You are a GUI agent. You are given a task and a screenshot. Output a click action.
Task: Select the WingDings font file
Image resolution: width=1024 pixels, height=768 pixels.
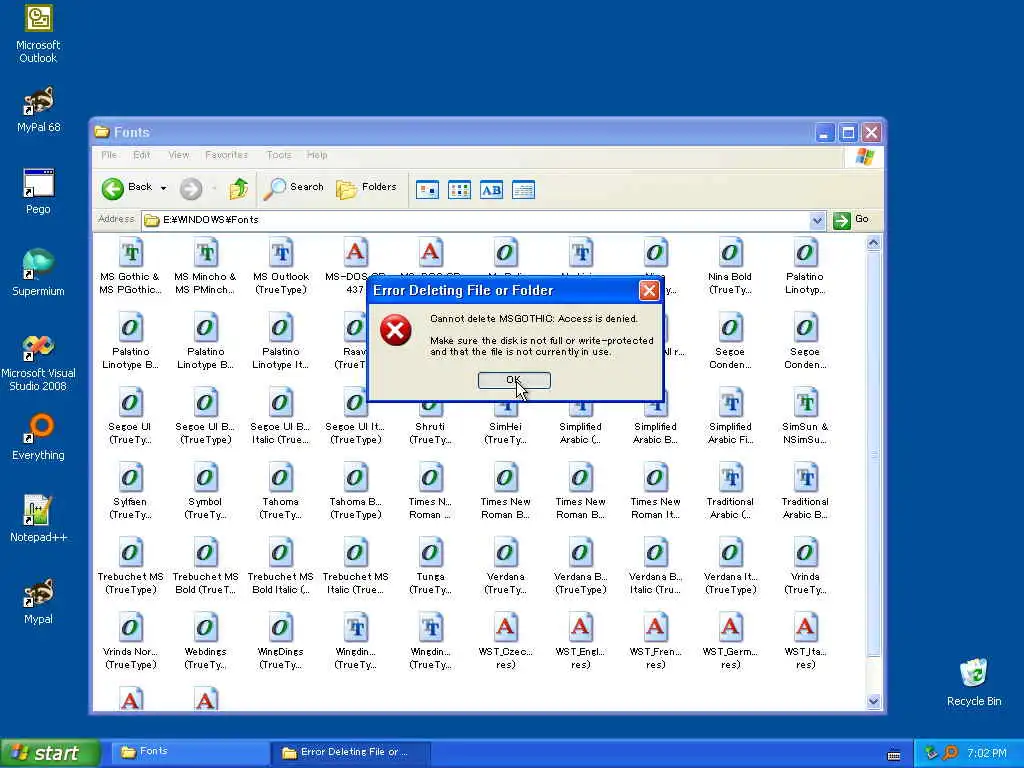(281, 642)
